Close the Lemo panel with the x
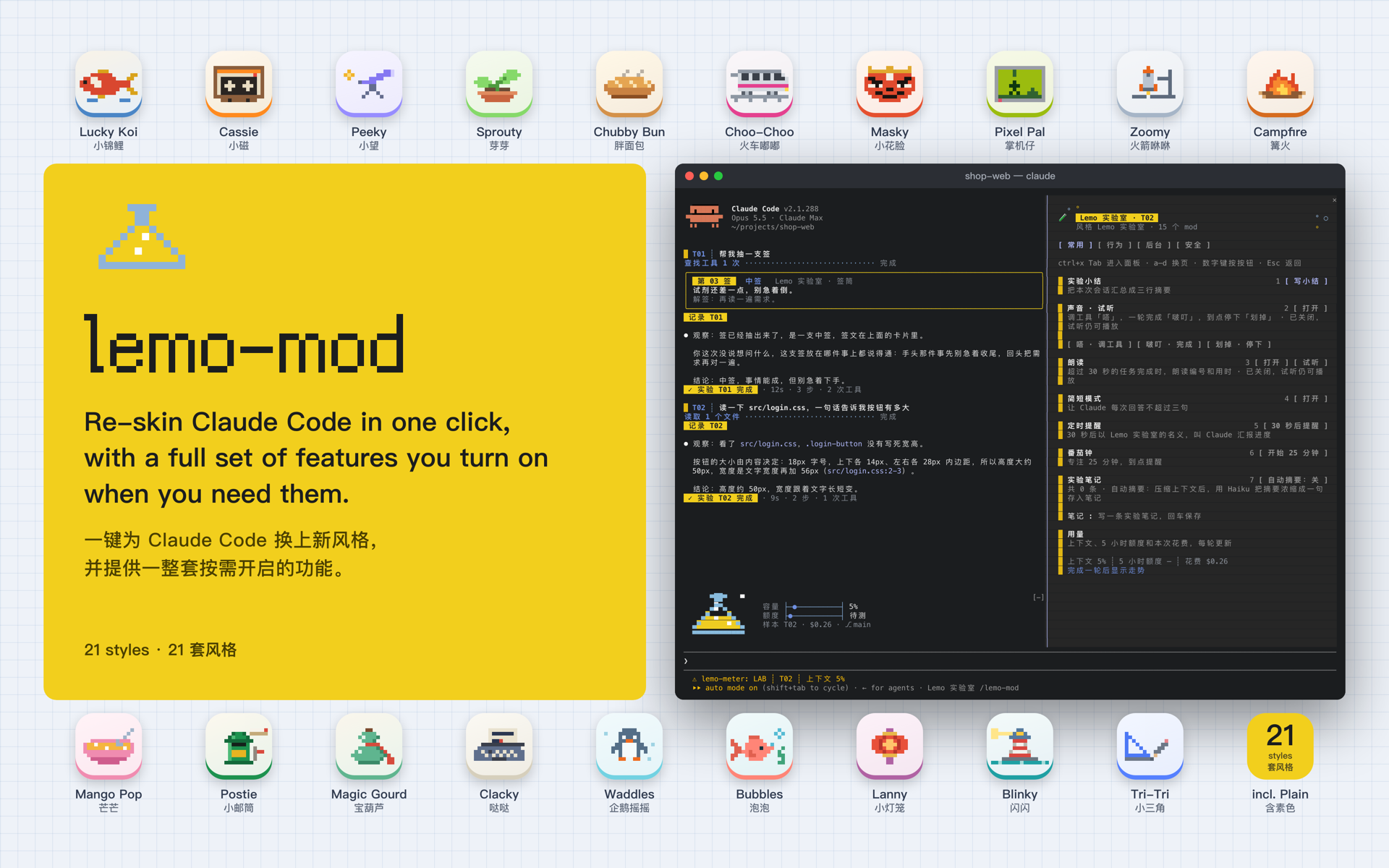Screen dimensions: 1389x868 [1334, 200]
